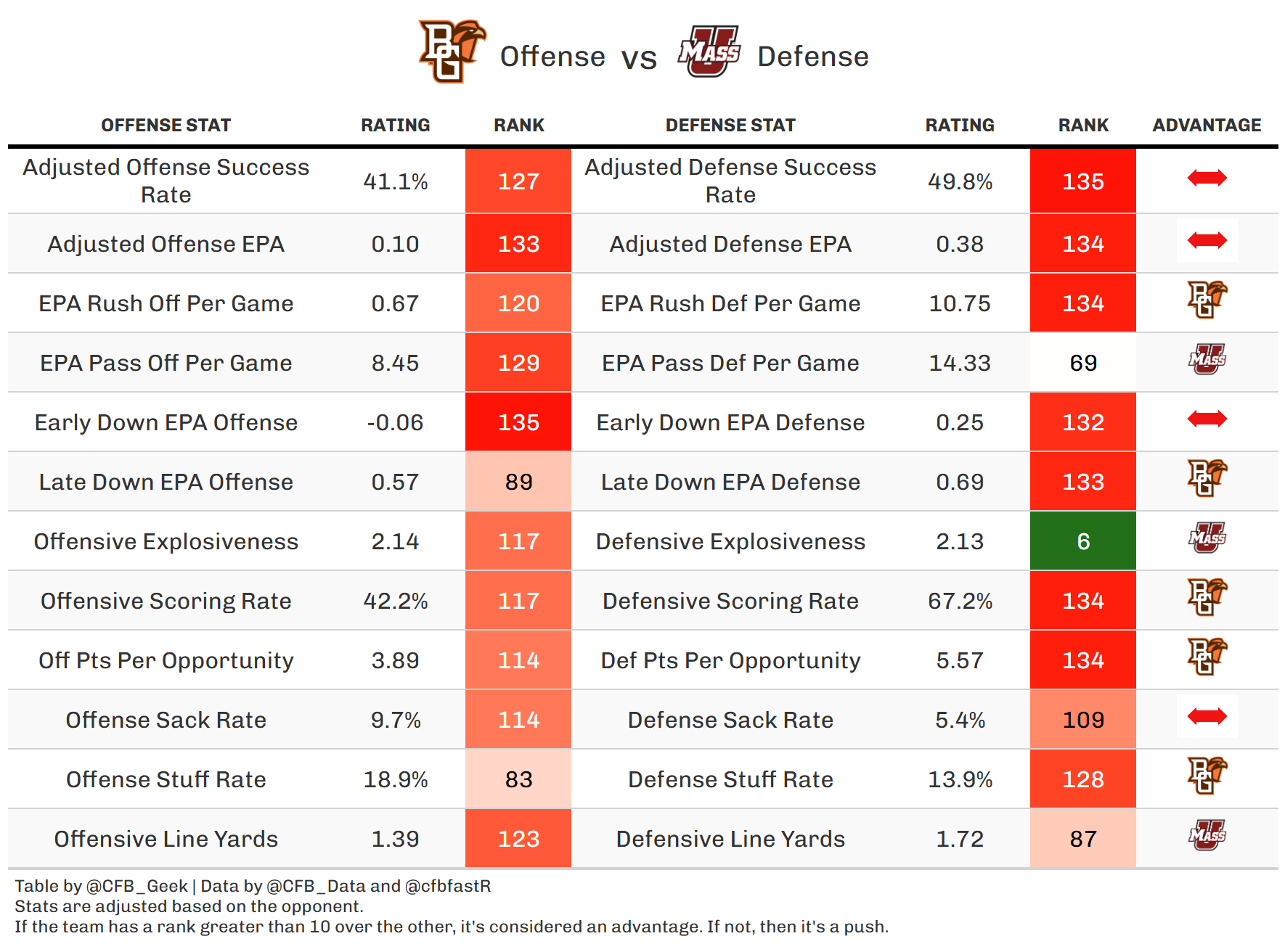Click the @CFB_Geek credit in footer
This screenshot has height=952, width=1285.
(137, 886)
